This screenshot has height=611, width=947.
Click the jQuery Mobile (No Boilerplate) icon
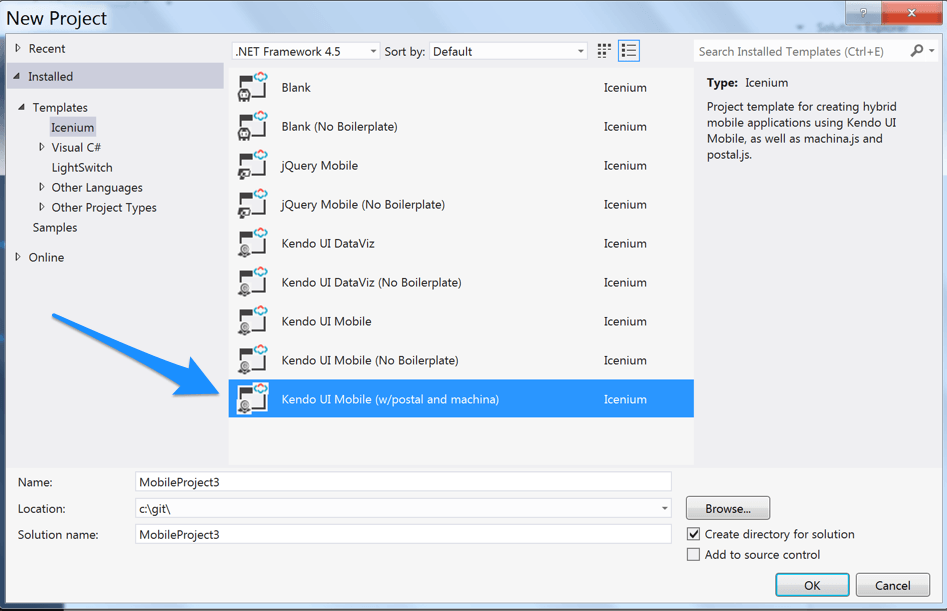click(x=252, y=204)
